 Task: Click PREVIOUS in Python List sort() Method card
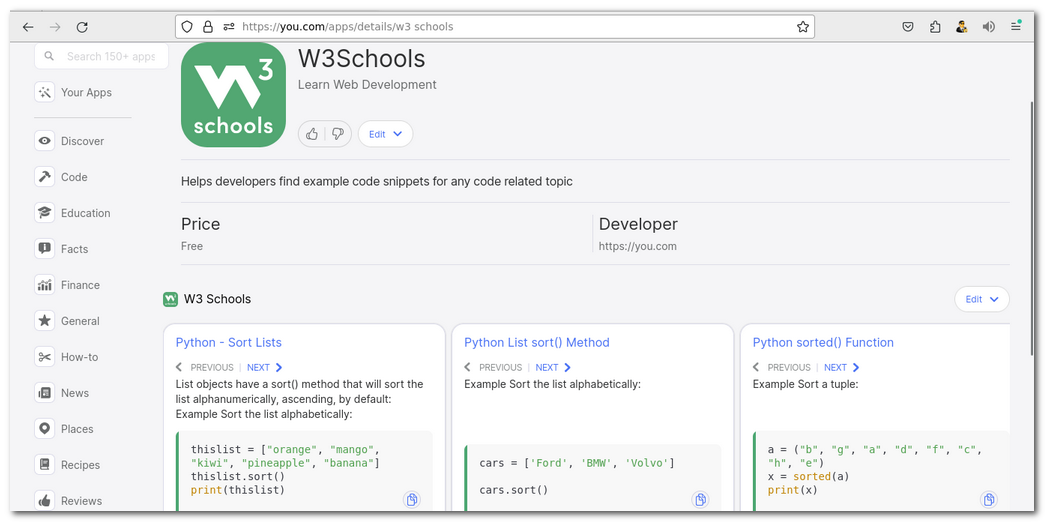[494, 367]
